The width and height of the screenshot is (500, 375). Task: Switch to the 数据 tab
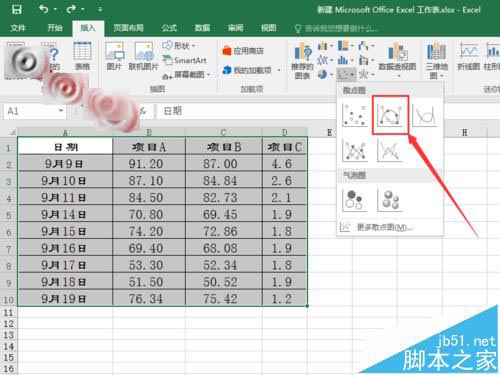(x=202, y=28)
